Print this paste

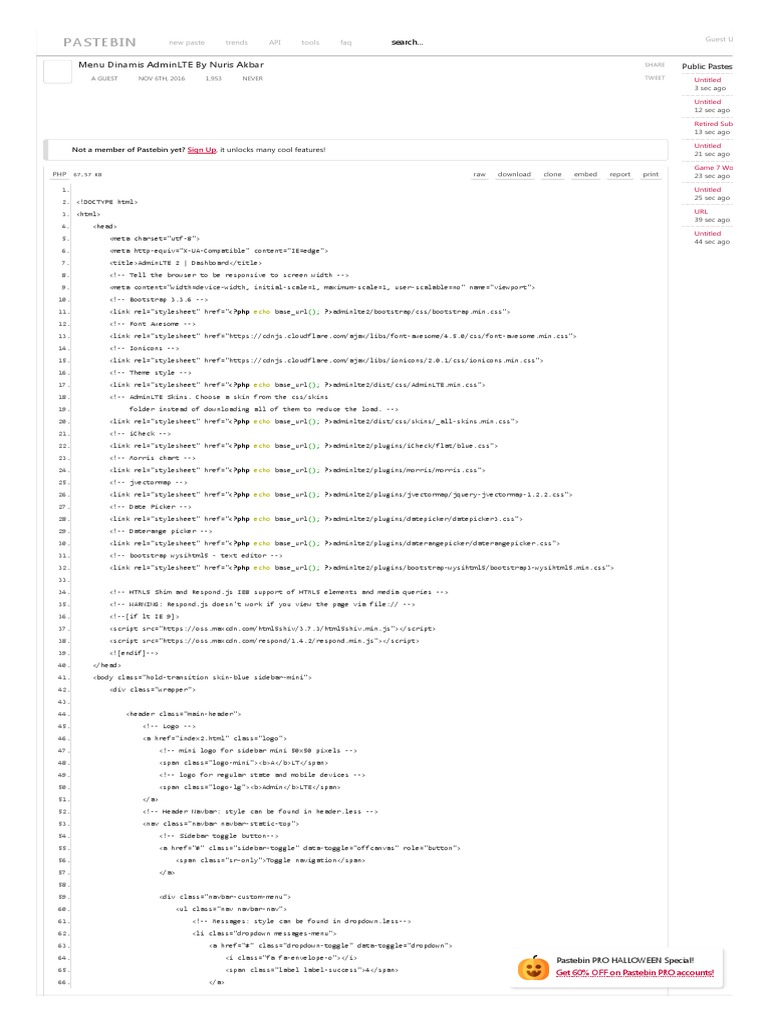(650, 174)
